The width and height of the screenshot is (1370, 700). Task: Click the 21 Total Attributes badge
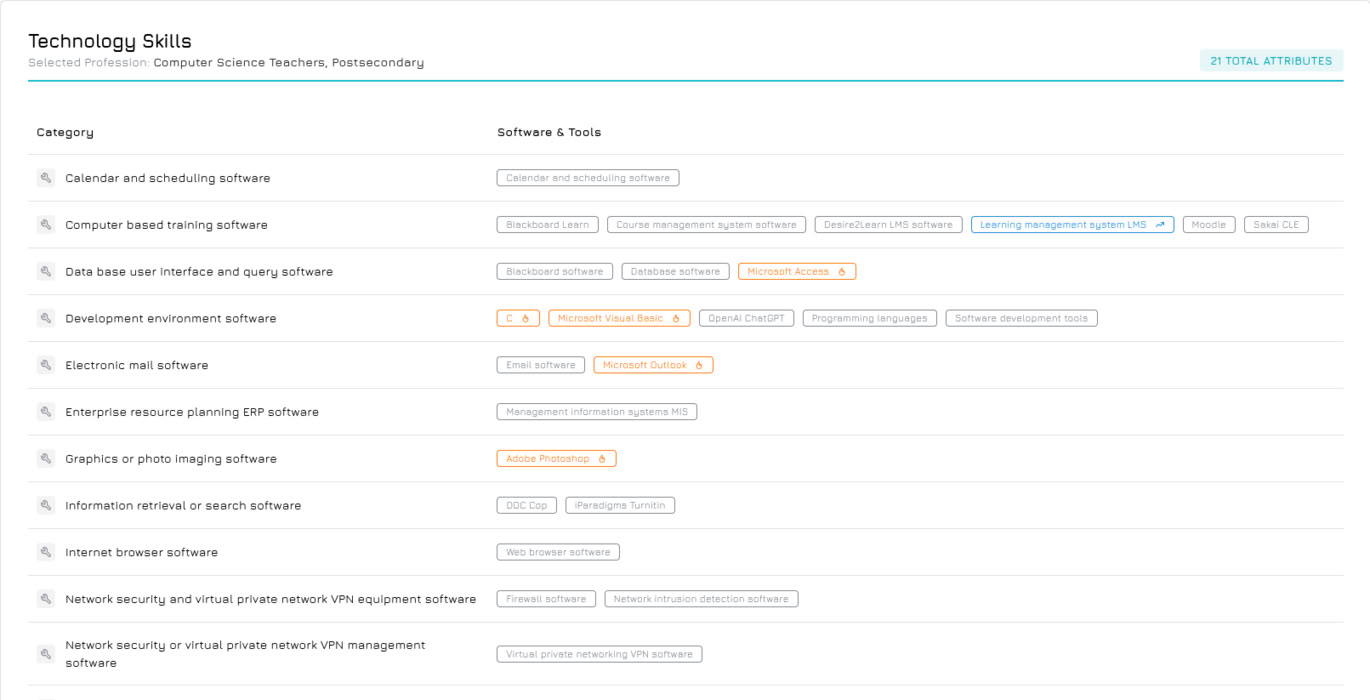tap(1271, 61)
